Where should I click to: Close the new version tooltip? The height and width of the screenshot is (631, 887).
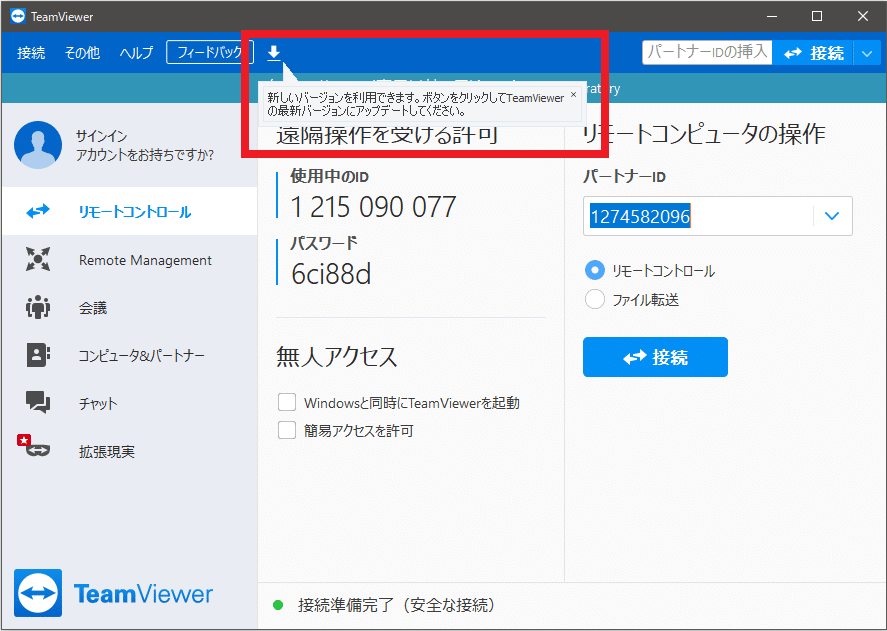click(x=573, y=95)
